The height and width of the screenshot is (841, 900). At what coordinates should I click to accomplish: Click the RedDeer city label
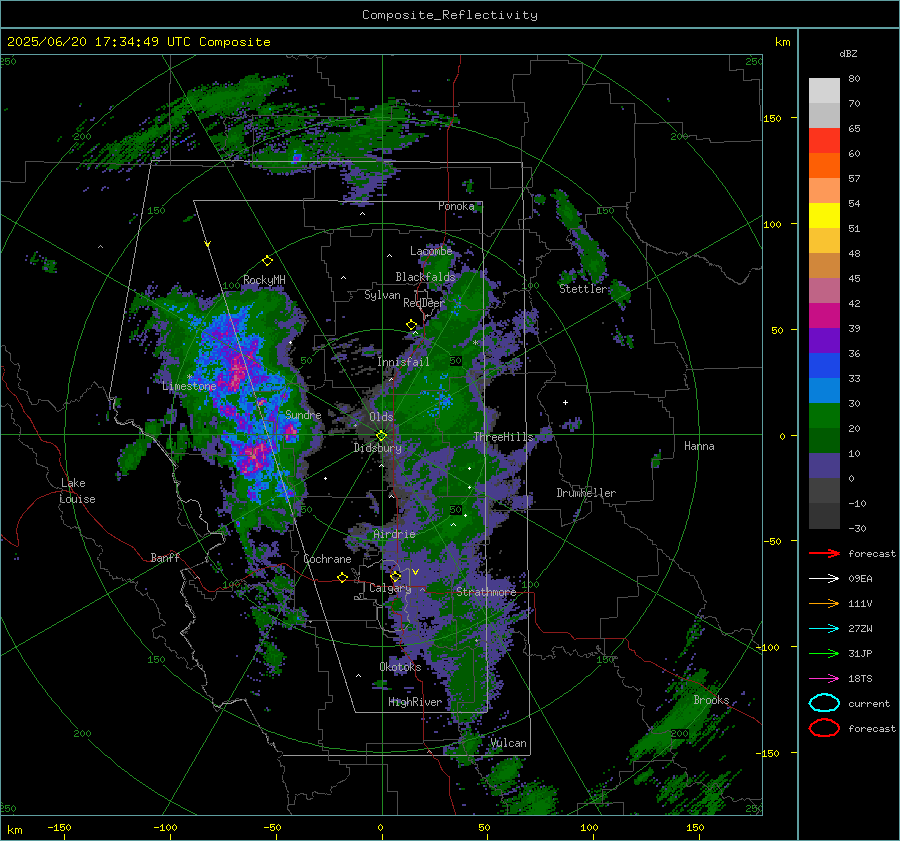[x=424, y=303]
